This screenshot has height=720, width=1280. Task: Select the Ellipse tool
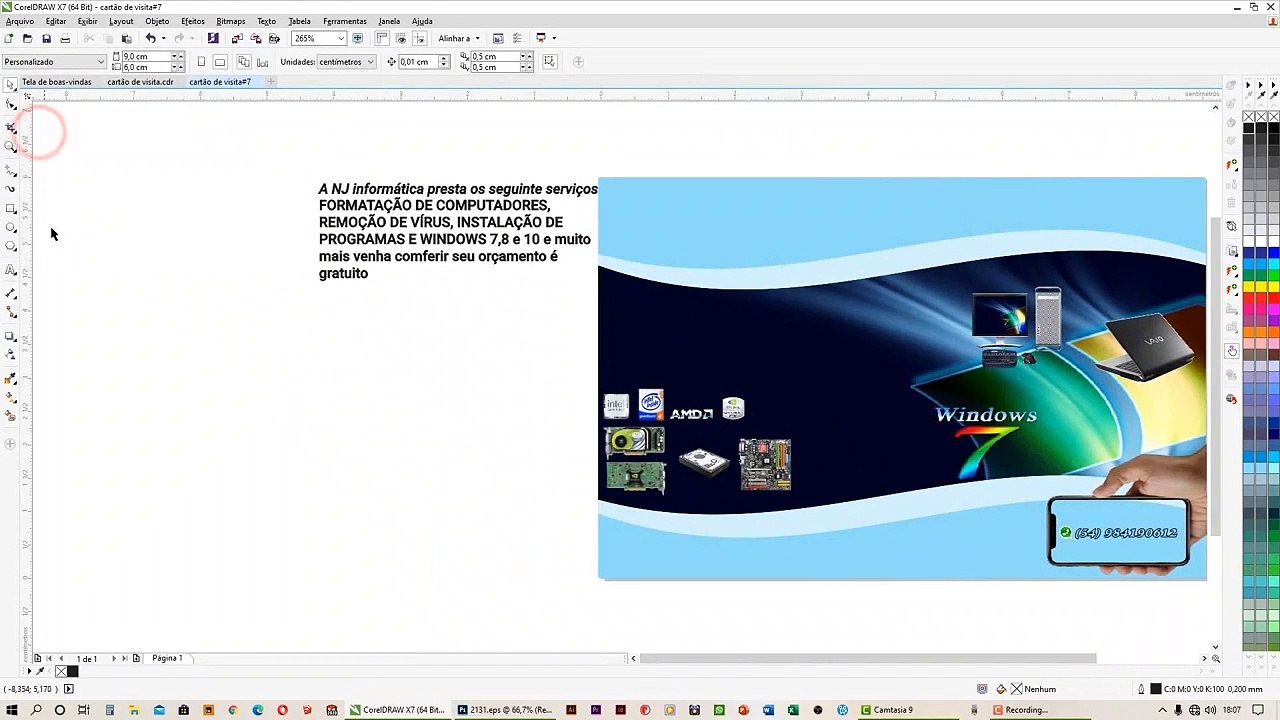[11, 228]
